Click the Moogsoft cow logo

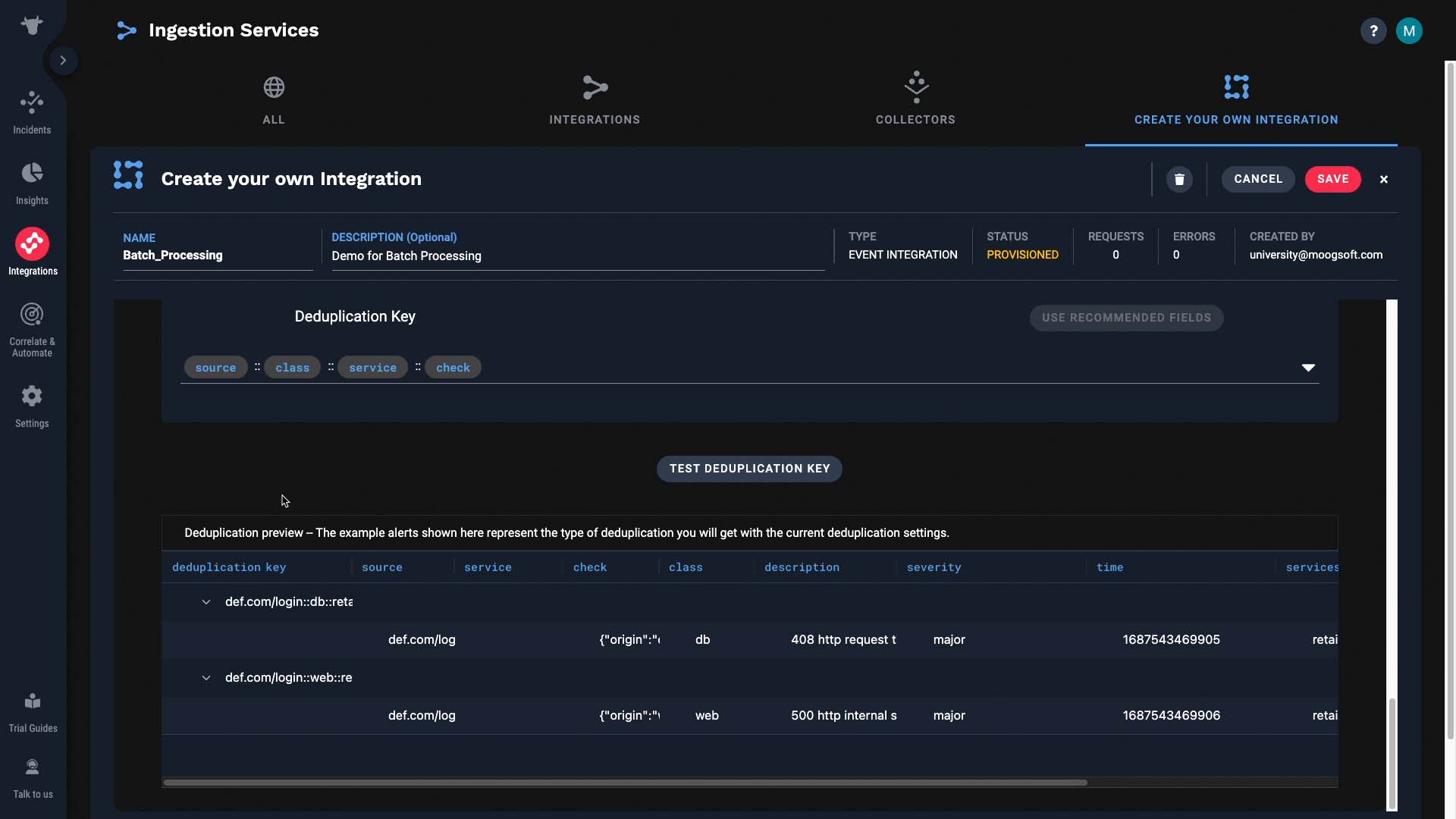[32, 25]
